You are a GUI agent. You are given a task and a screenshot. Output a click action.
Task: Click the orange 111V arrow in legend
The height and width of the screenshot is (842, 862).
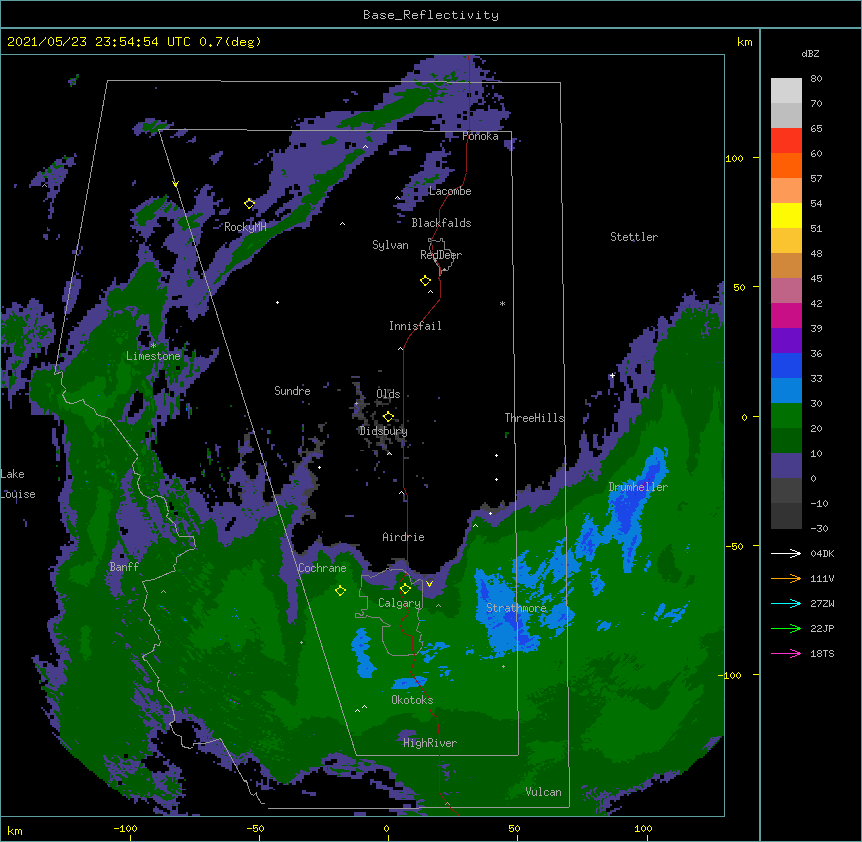tap(786, 578)
